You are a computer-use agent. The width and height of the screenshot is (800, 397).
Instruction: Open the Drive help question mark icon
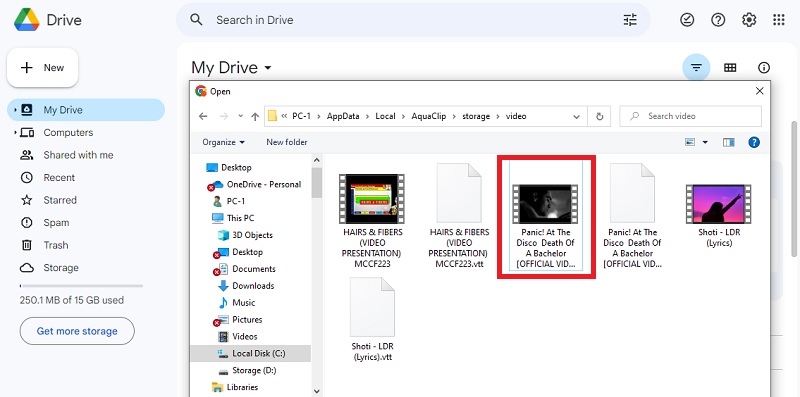point(718,20)
